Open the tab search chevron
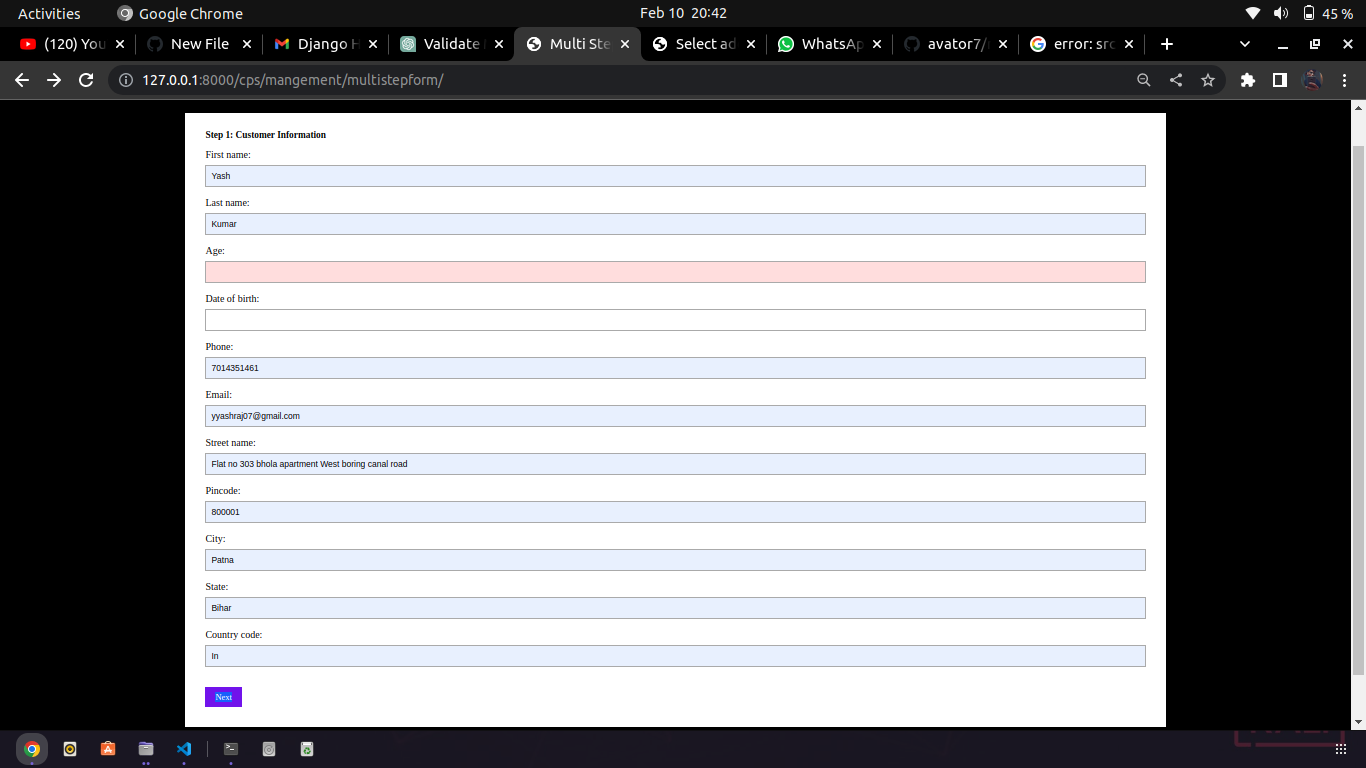1366x768 pixels. point(1244,44)
